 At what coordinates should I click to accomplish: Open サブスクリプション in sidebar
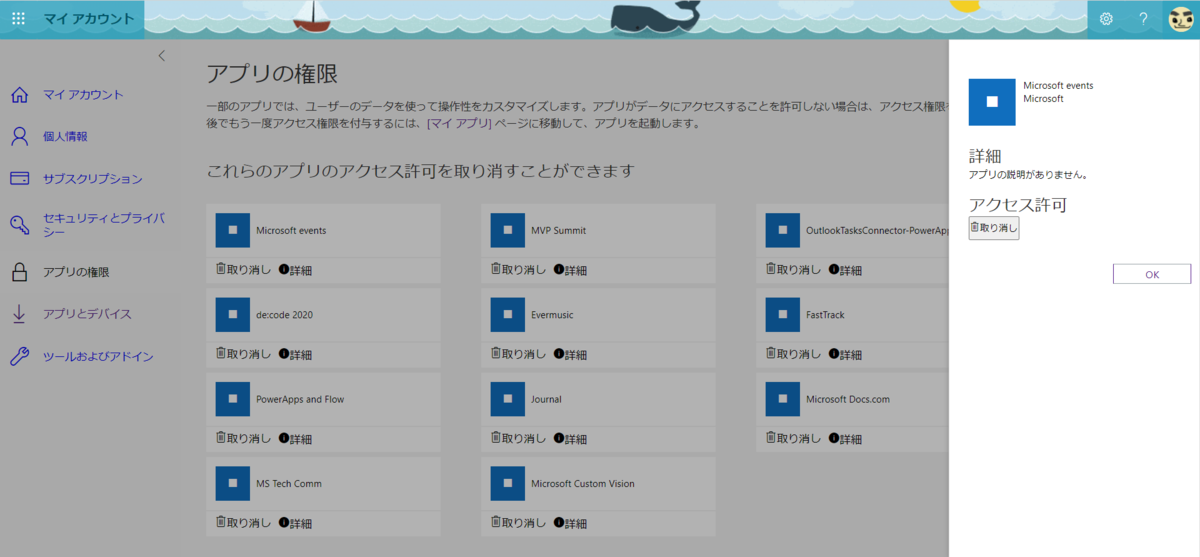click(x=93, y=179)
